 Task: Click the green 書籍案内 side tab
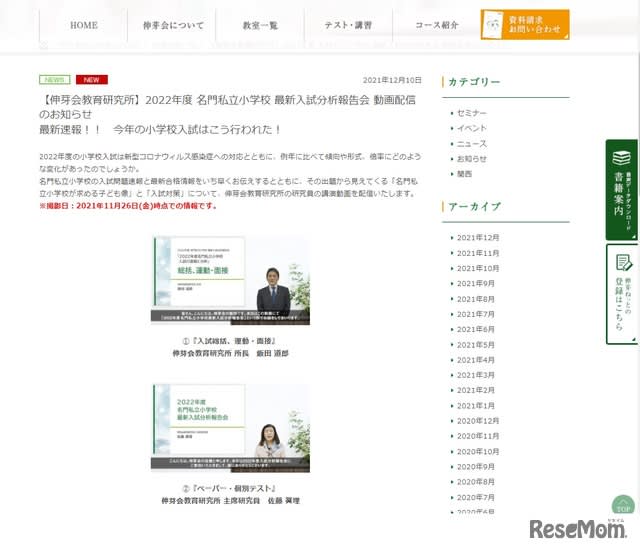(x=622, y=190)
